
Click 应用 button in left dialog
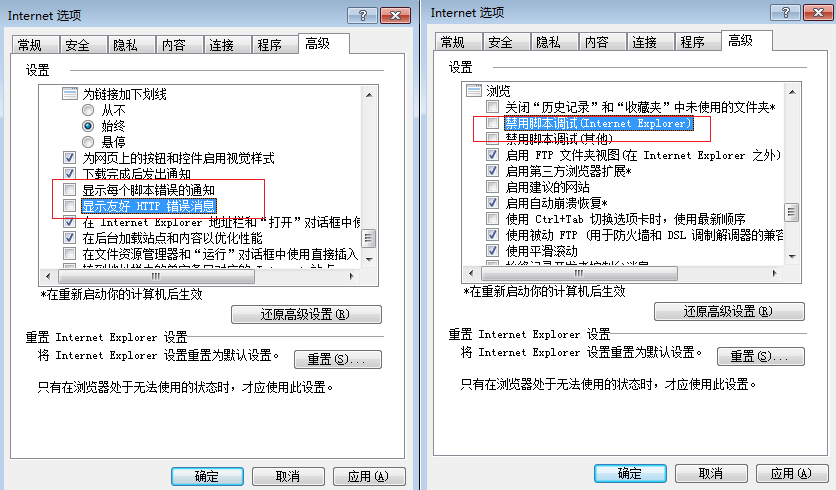click(369, 476)
